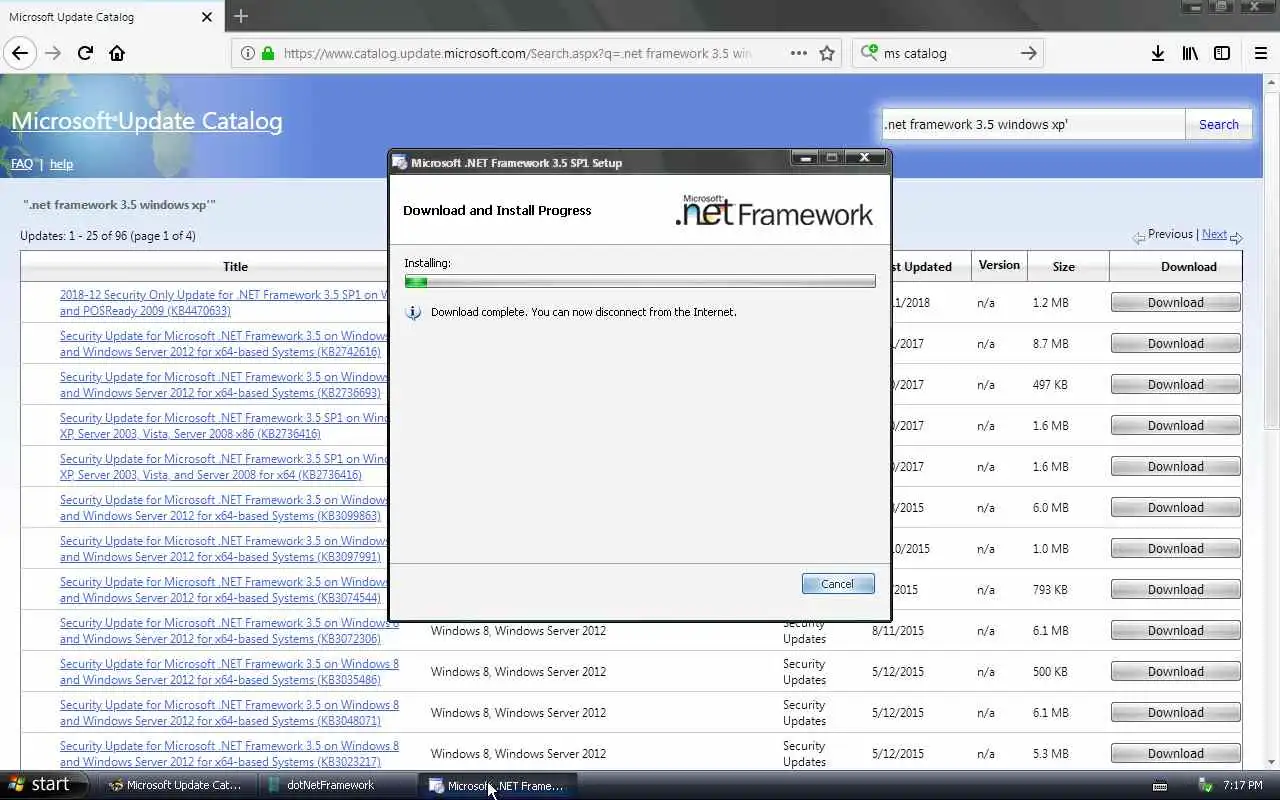1280x800 pixels.
Task: Open the KB2736416 x86 update title link
Action: click(x=224, y=426)
